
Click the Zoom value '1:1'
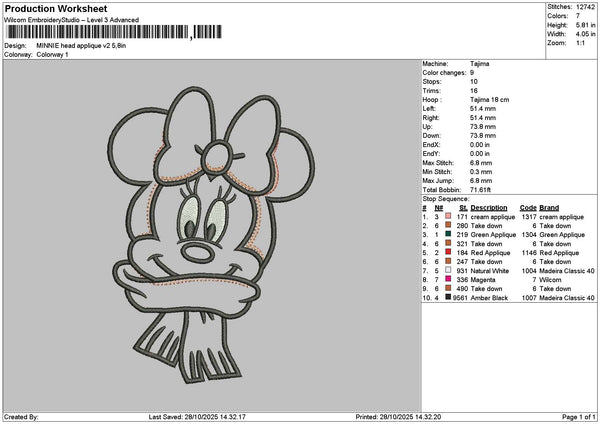coord(580,43)
